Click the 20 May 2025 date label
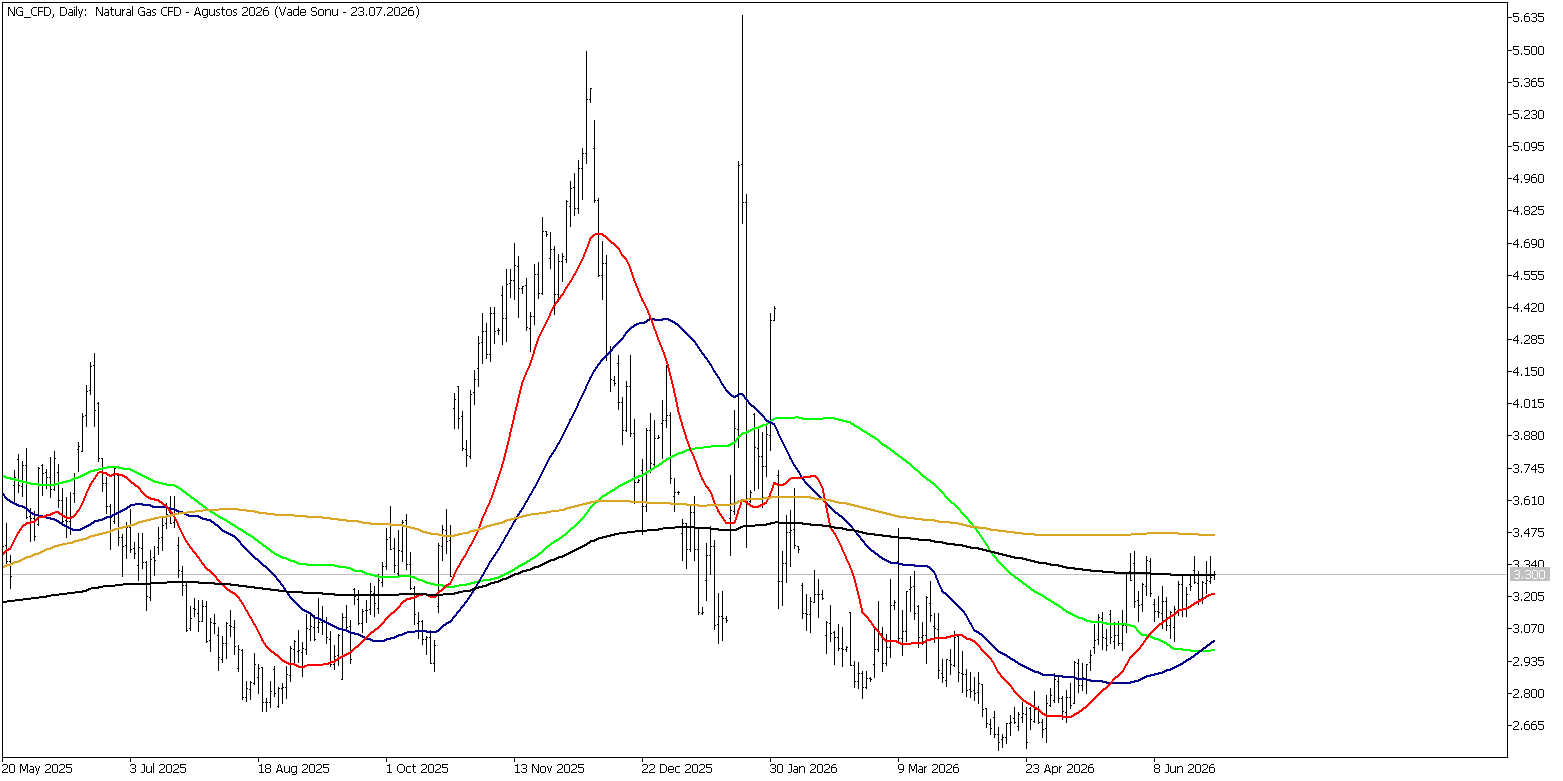1563x781 pixels. (x=38, y=770)
